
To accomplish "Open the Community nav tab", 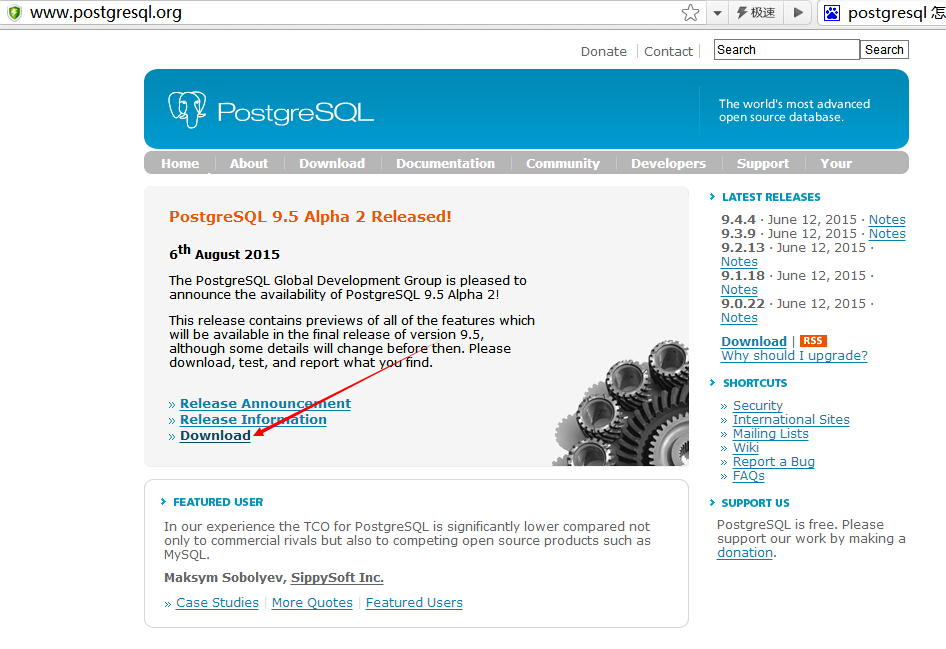I will [x=563, y=163].
